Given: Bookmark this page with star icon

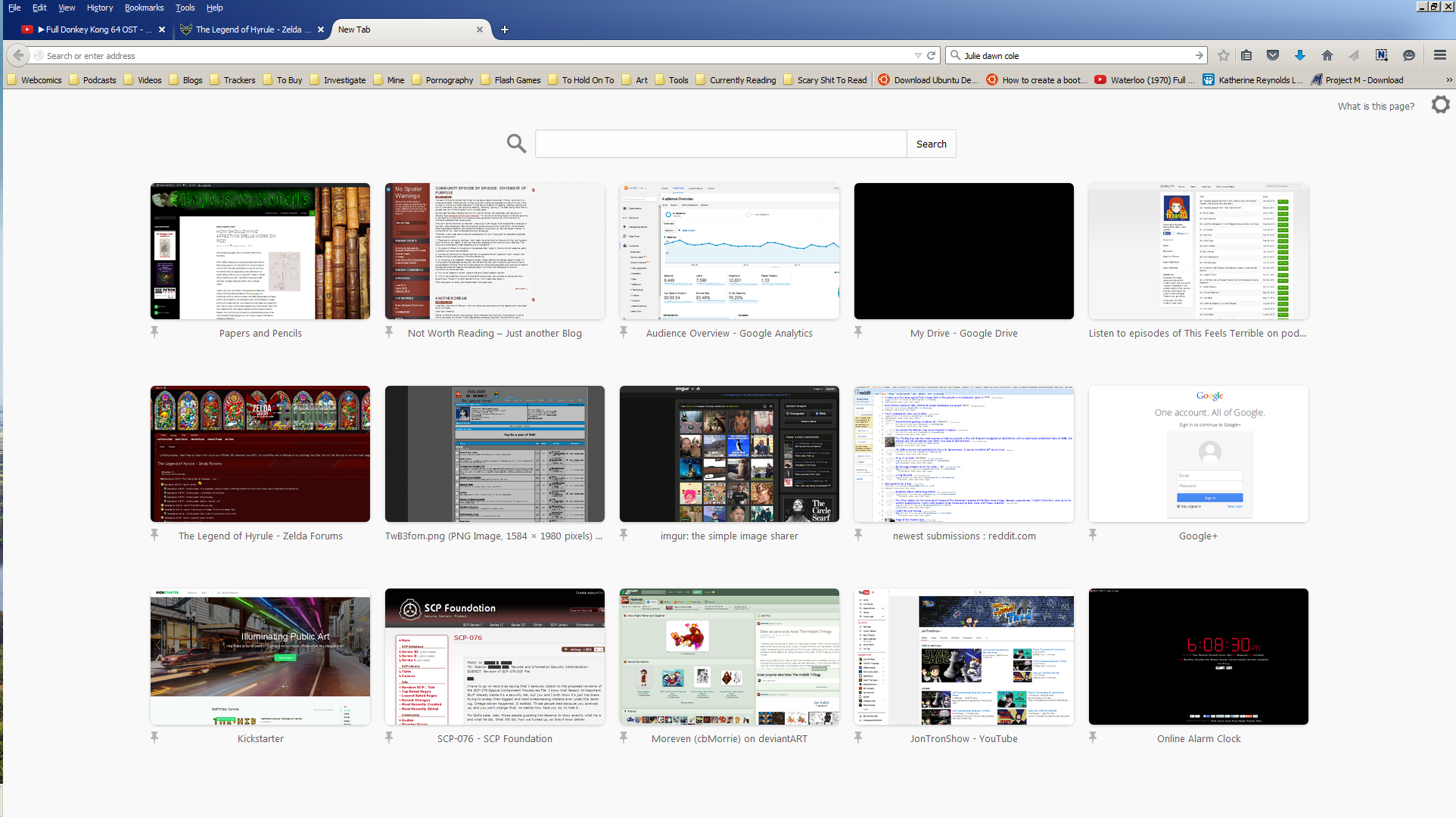Looking at the screenshot, I should (x=1224, y=55).
